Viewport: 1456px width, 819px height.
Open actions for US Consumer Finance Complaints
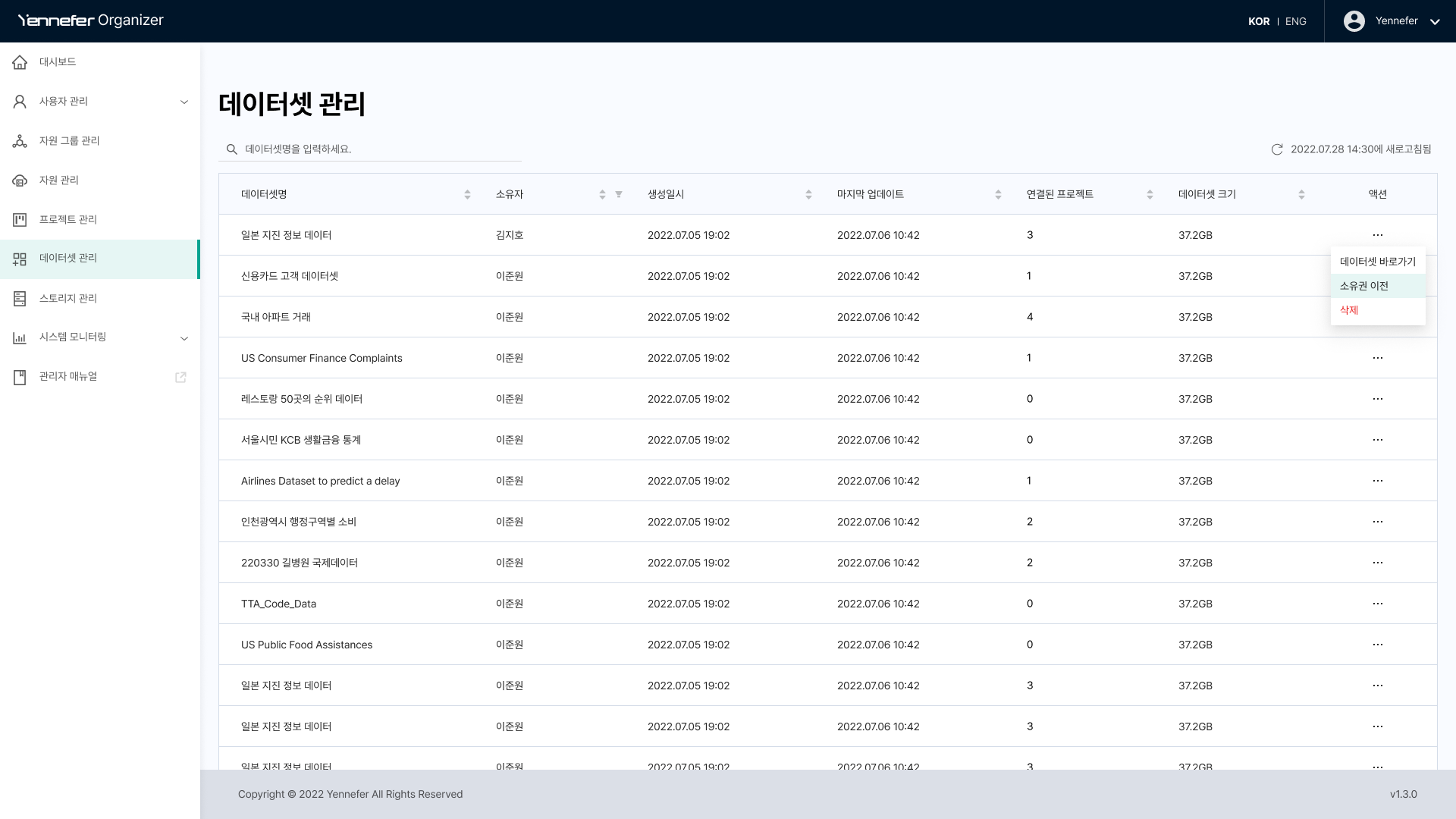(x=1377, y=358)
